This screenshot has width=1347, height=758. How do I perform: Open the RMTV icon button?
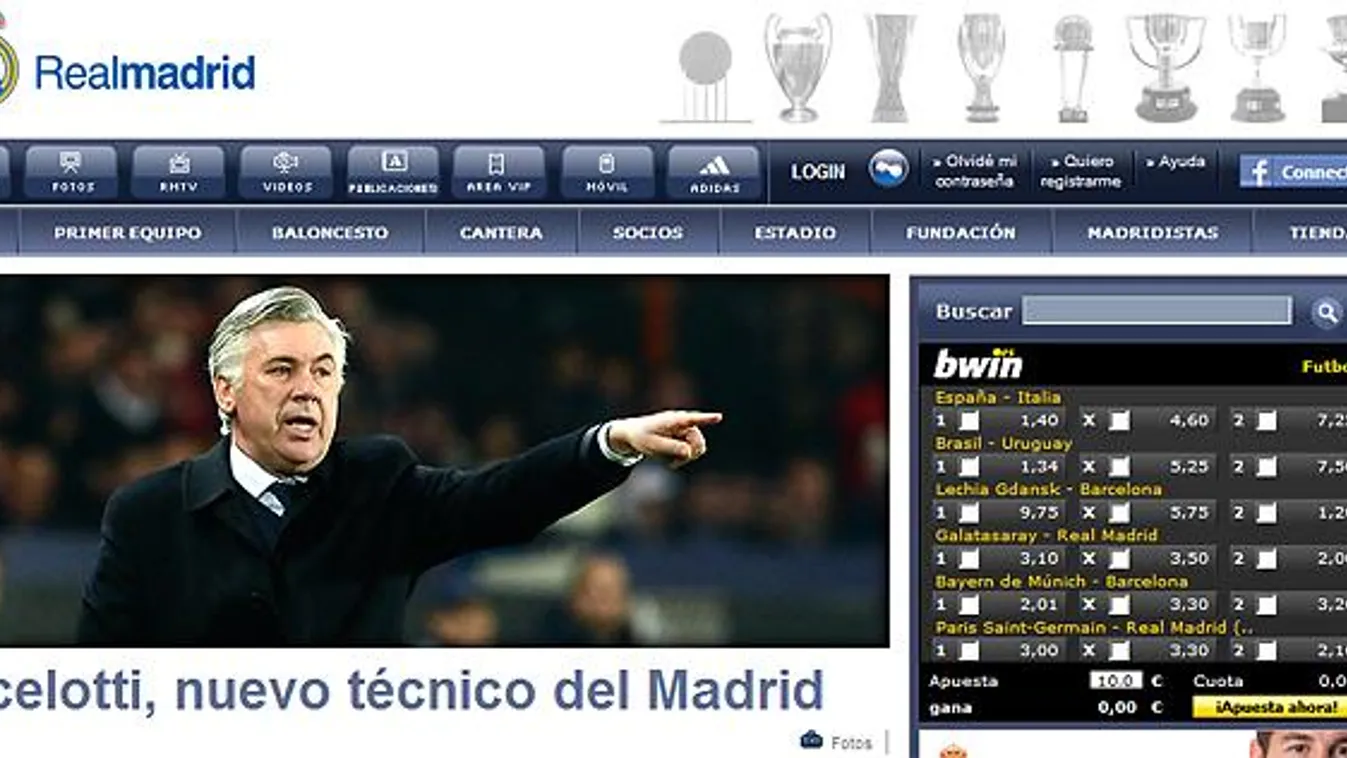(178, 172)
